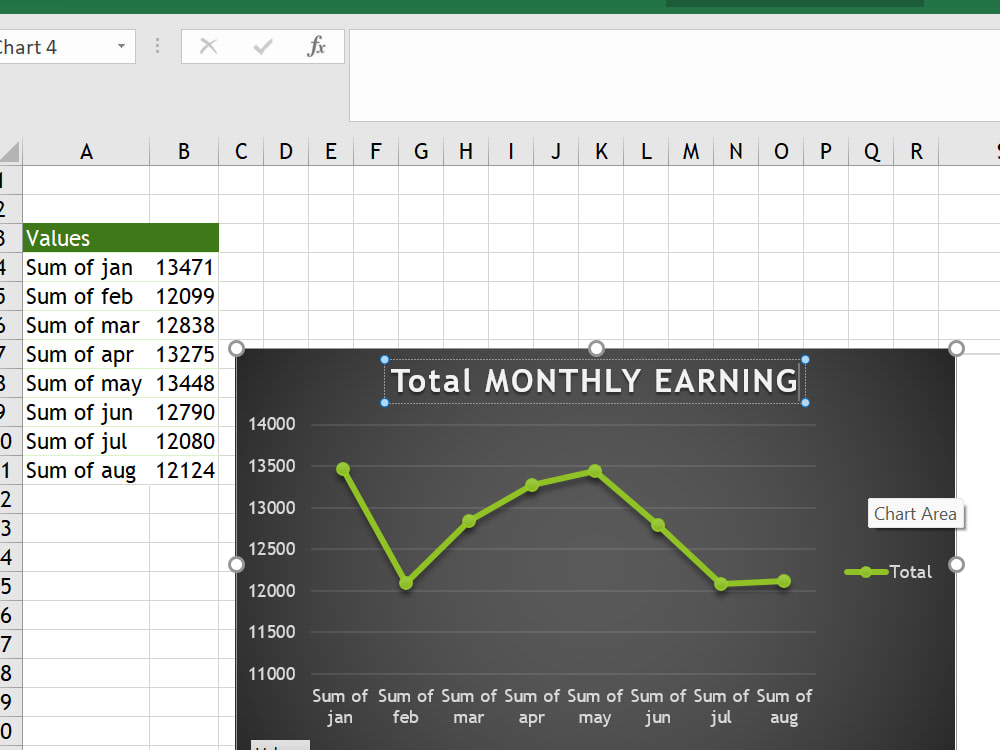Click the cell with value 12124
The width and height of the screenshot is (1000, 750).
click(184, 470)
